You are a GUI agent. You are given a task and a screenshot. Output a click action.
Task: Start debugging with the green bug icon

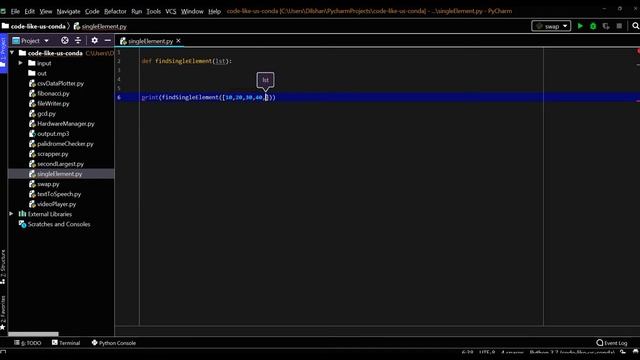[593, 26]
